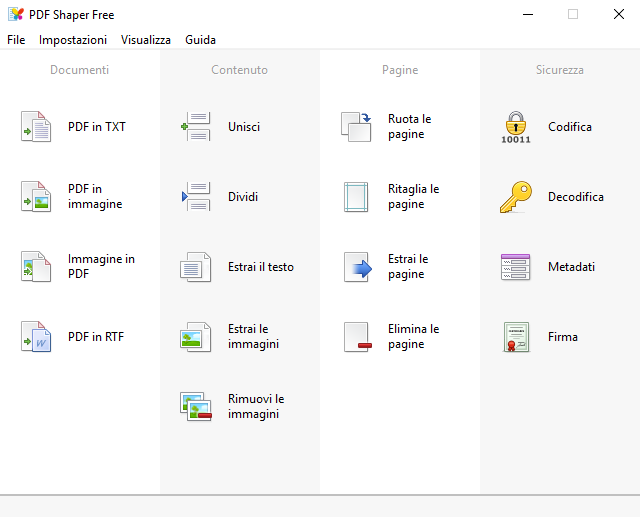Open the Visualizza menu
Screen dimensions: 640x517
146,40
